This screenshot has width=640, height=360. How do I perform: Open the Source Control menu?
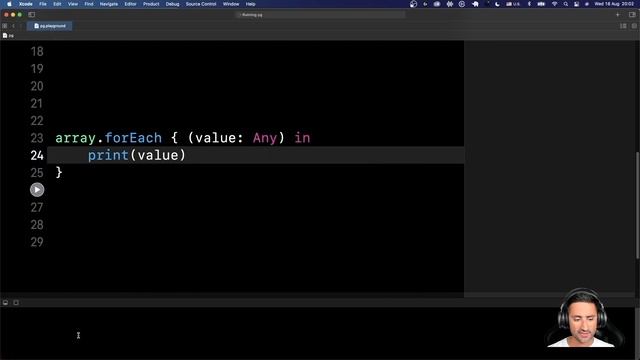coord(201,4)
